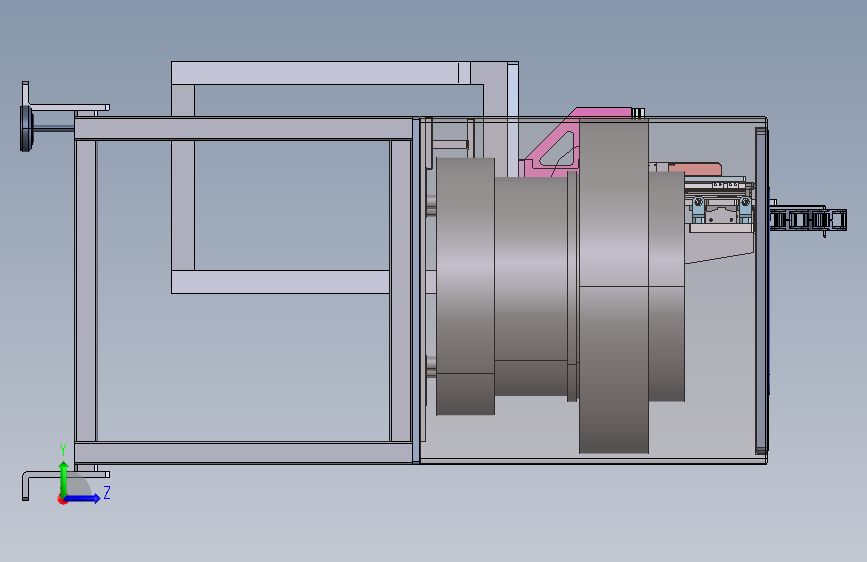The image size is (867, 562).
Task: Select the black cable drag chain on right
Action: [x=808, y=220]
